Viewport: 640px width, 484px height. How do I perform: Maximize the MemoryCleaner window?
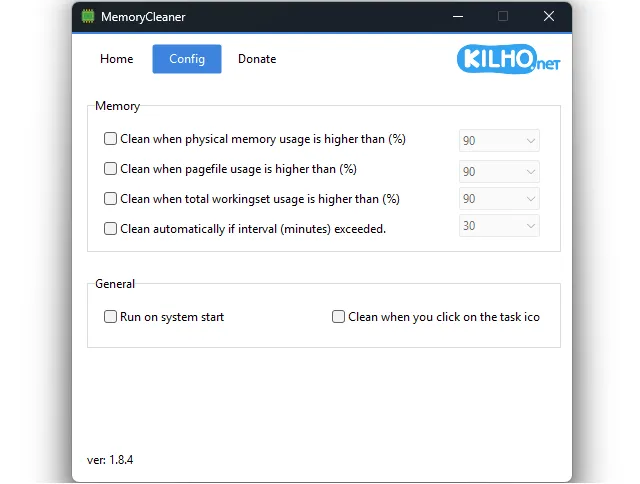(503, 17)
